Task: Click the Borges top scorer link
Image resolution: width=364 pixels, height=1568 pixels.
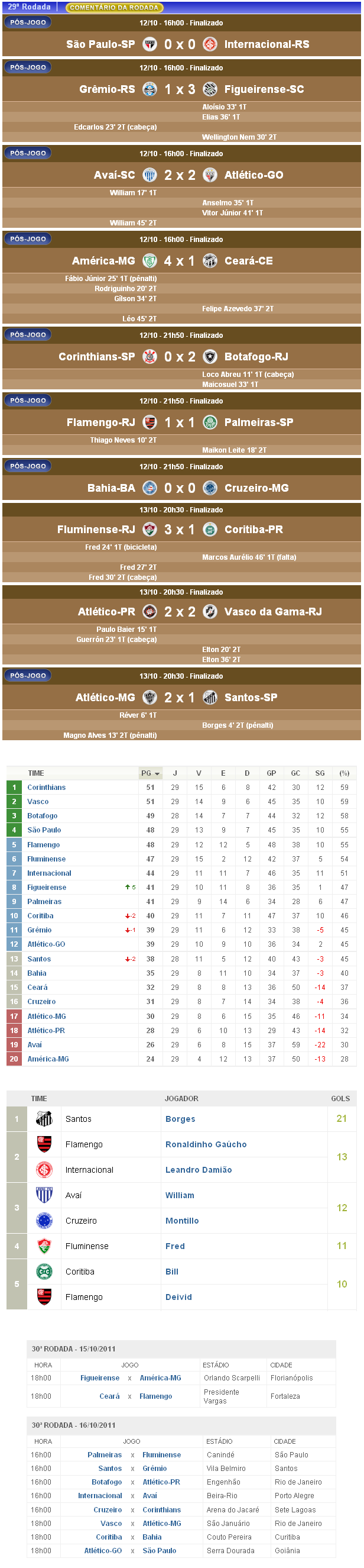Action: point(180,1119)
